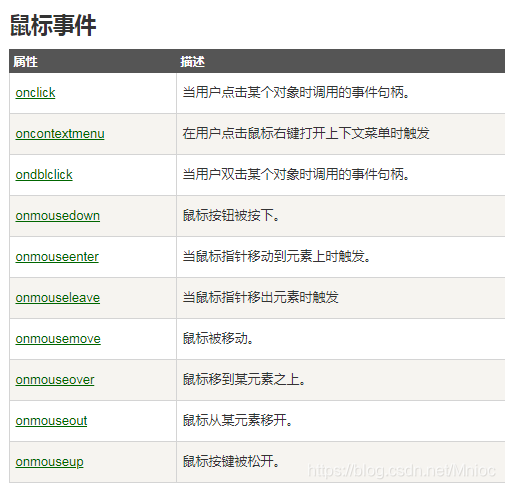Image resolution: width=505 pixels, height=489 pixels.
Task: Open the oncontextmenu link
Action: 60,134
